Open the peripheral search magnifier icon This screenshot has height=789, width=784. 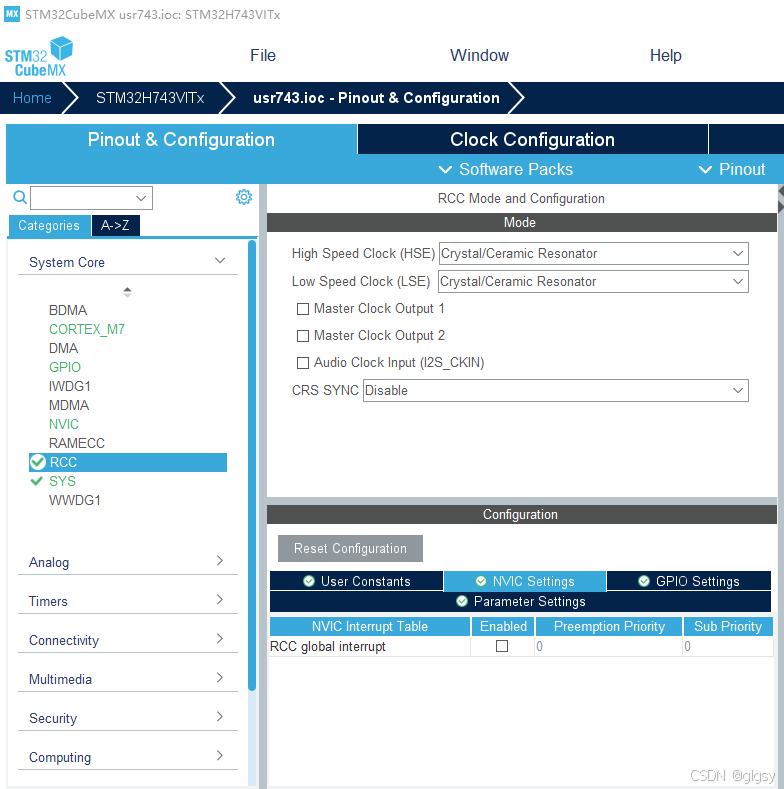point(20,197)
